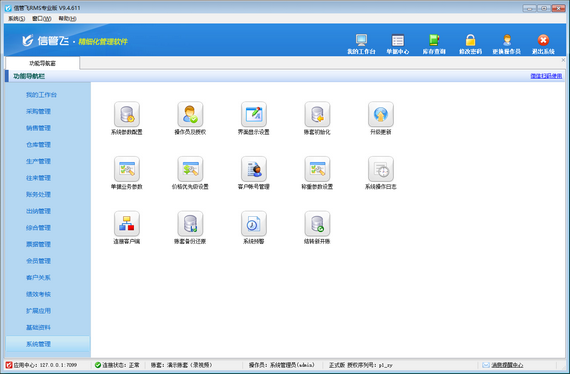Image resolution: width=570 pixels, height=374 pixels.
Task: Select 功能导航窗 tab
Action: tap(43, 63)
